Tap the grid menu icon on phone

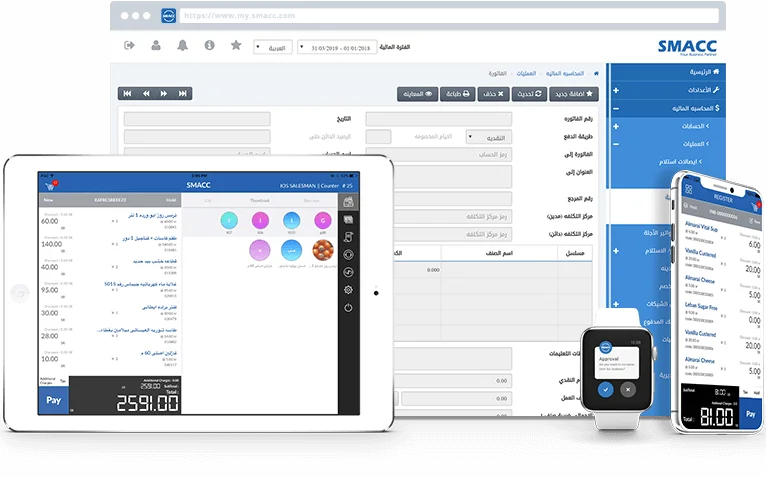tap(689, 189)
